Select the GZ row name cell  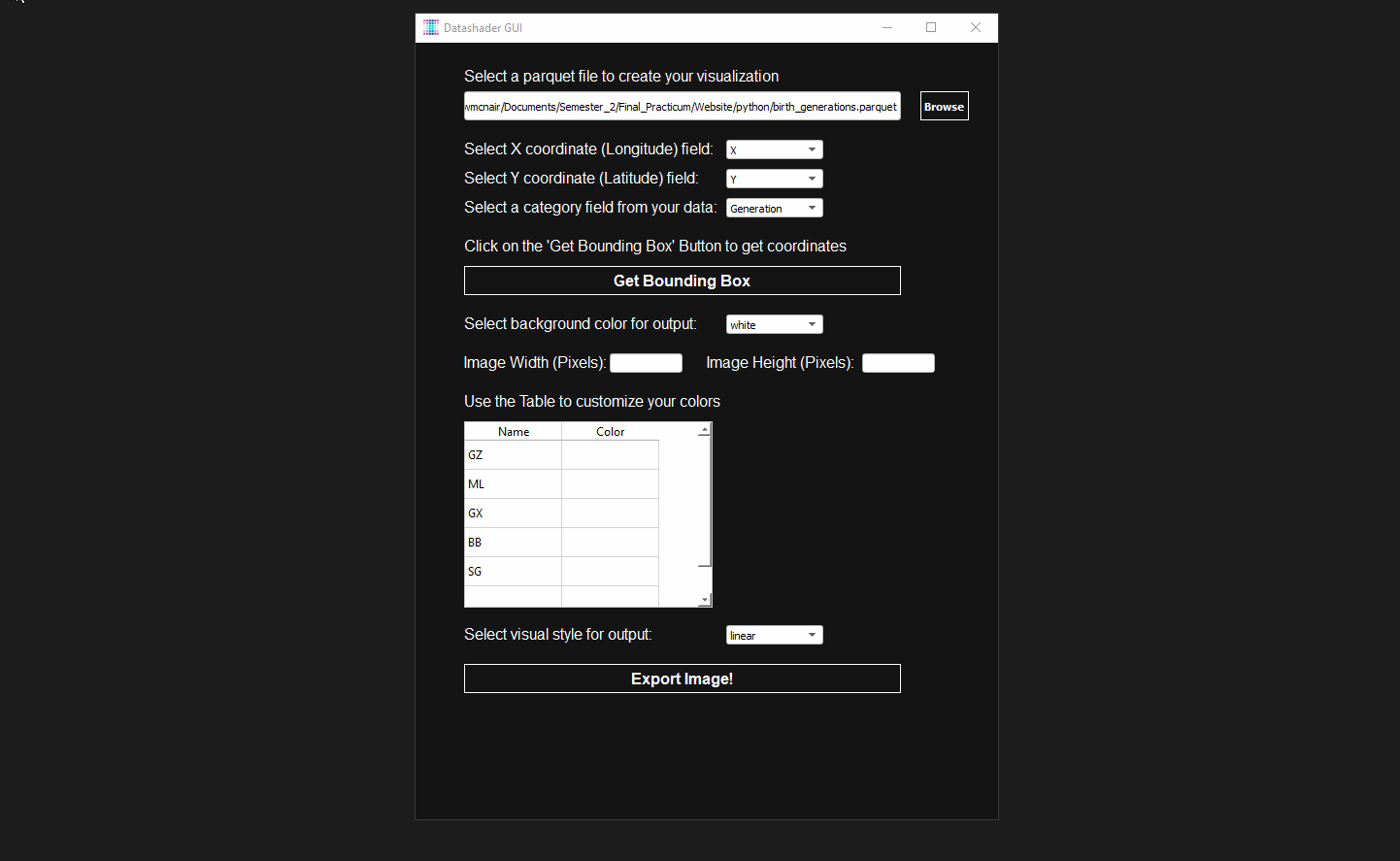coord(513,455)
